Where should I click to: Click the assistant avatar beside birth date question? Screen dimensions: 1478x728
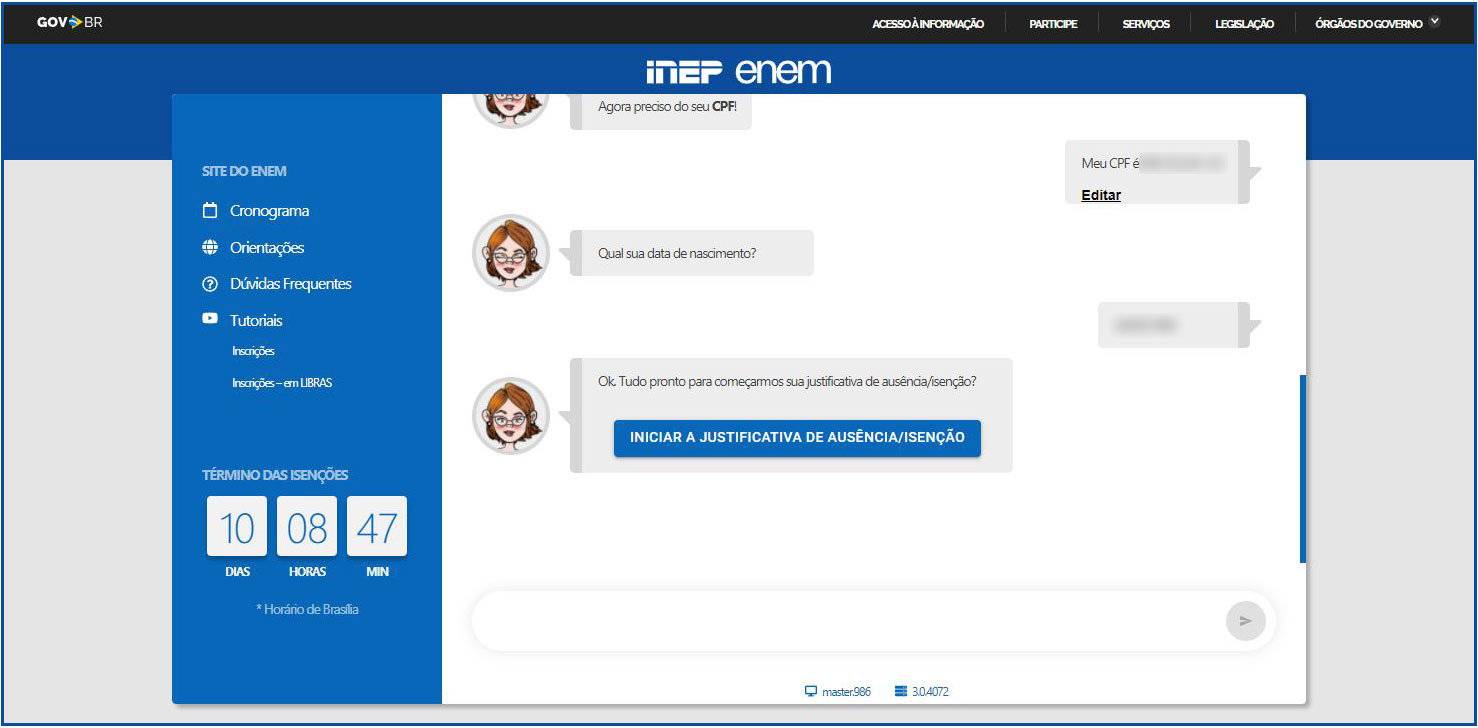510,253
